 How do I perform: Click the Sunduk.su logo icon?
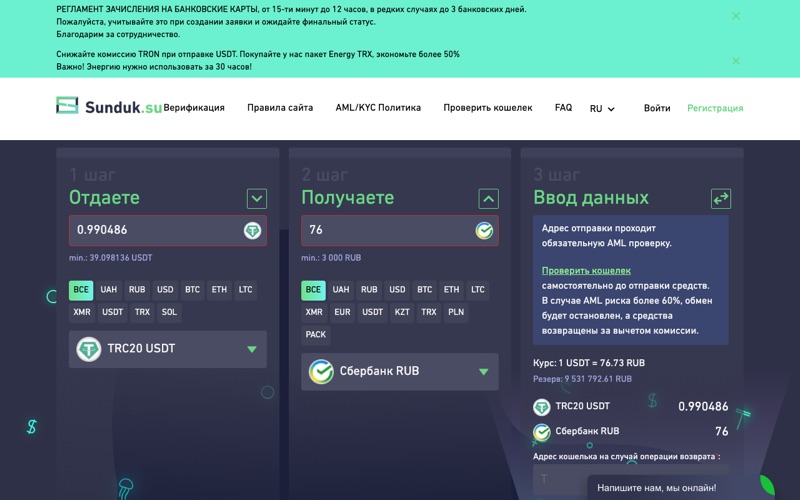pos(67,105)
